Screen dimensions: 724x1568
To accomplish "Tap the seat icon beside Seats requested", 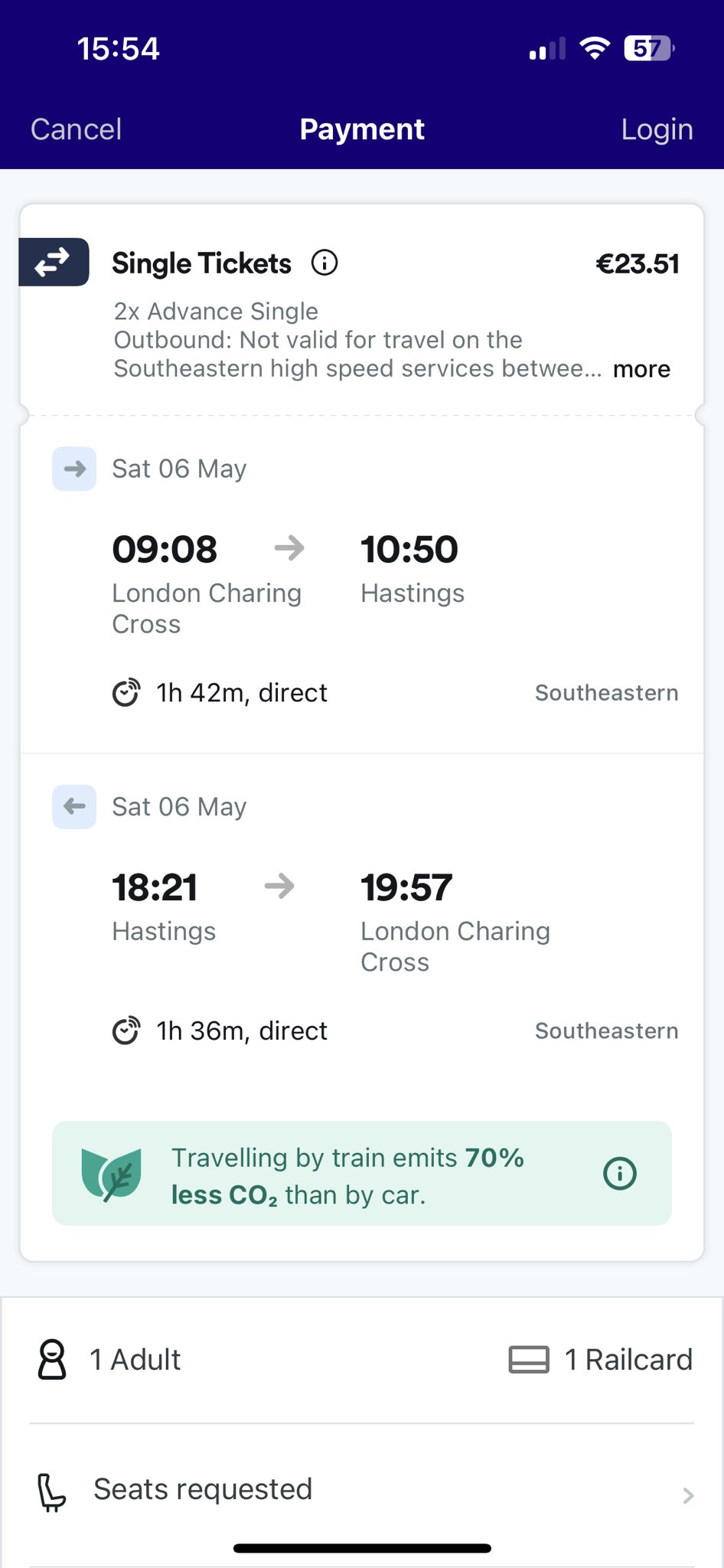I will point(52,1491).
